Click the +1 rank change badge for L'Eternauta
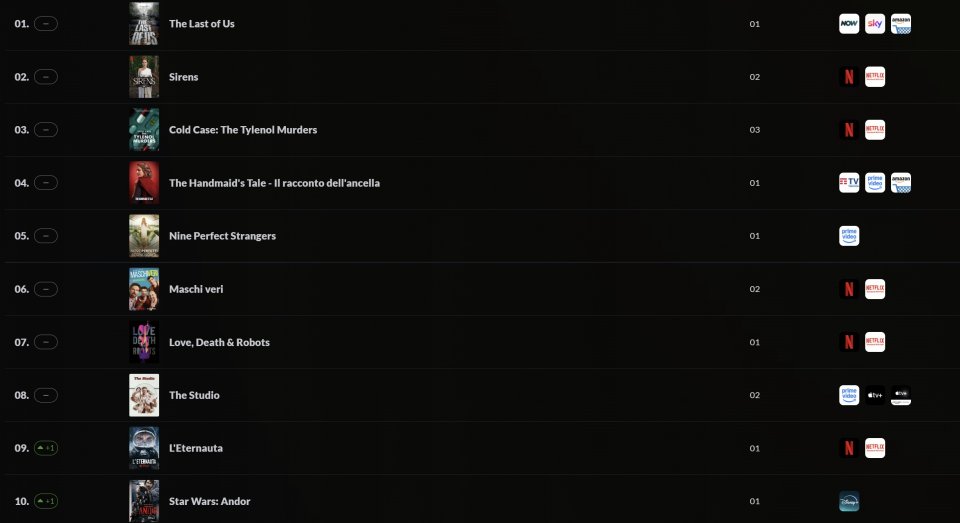This screenshot has height=523, width=960. [46, 448]
